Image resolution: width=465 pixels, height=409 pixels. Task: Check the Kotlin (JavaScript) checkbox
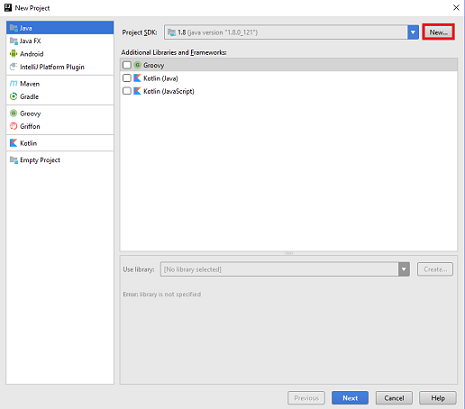127,91
